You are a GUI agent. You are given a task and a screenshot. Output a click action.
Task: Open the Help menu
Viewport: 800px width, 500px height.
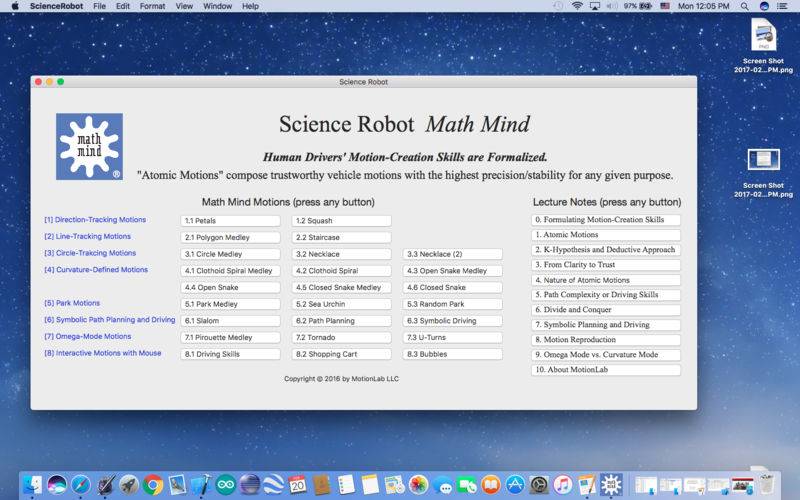250,6
